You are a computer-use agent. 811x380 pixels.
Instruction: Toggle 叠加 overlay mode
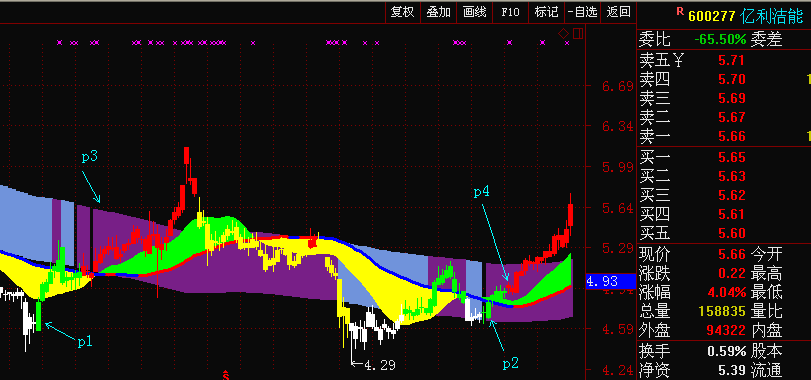[x=439, y=12]
